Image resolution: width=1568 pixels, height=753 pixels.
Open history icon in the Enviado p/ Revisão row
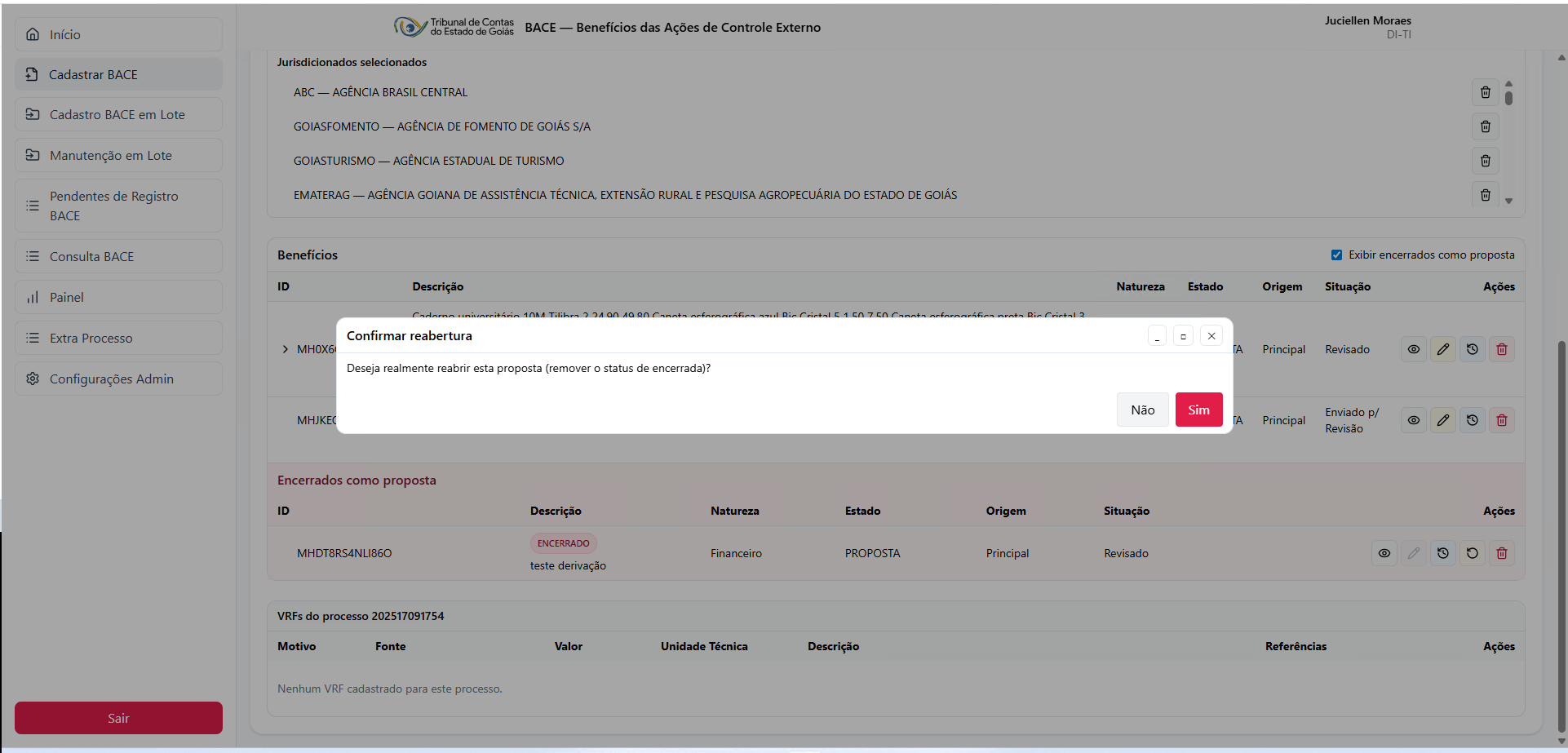[1472, 420]
